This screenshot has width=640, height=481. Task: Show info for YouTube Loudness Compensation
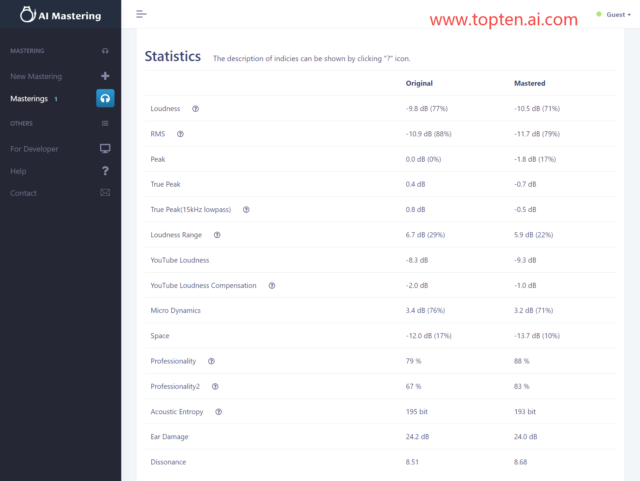pos(271,285)
